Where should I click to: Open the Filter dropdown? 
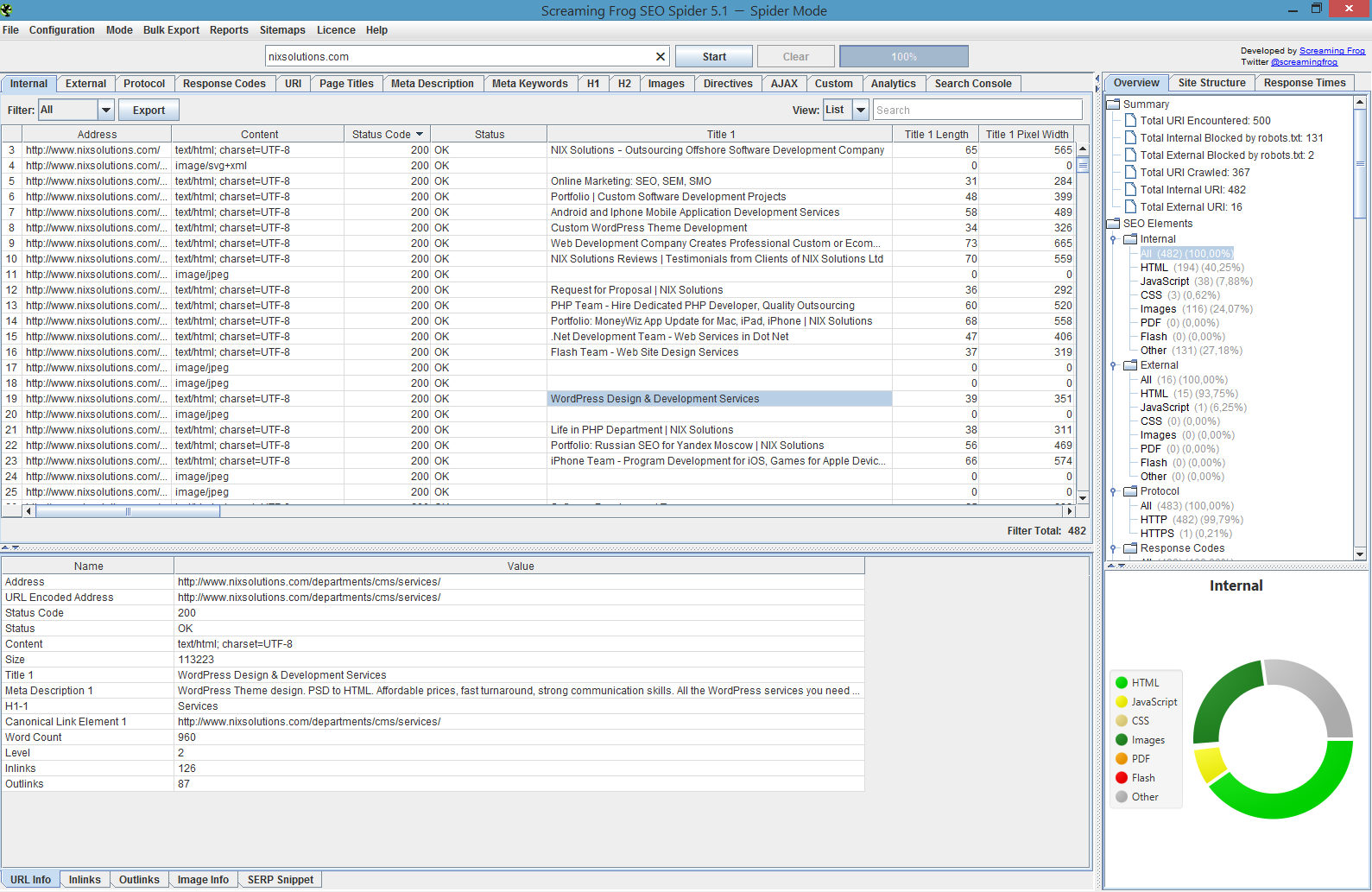tap(105, 110)
